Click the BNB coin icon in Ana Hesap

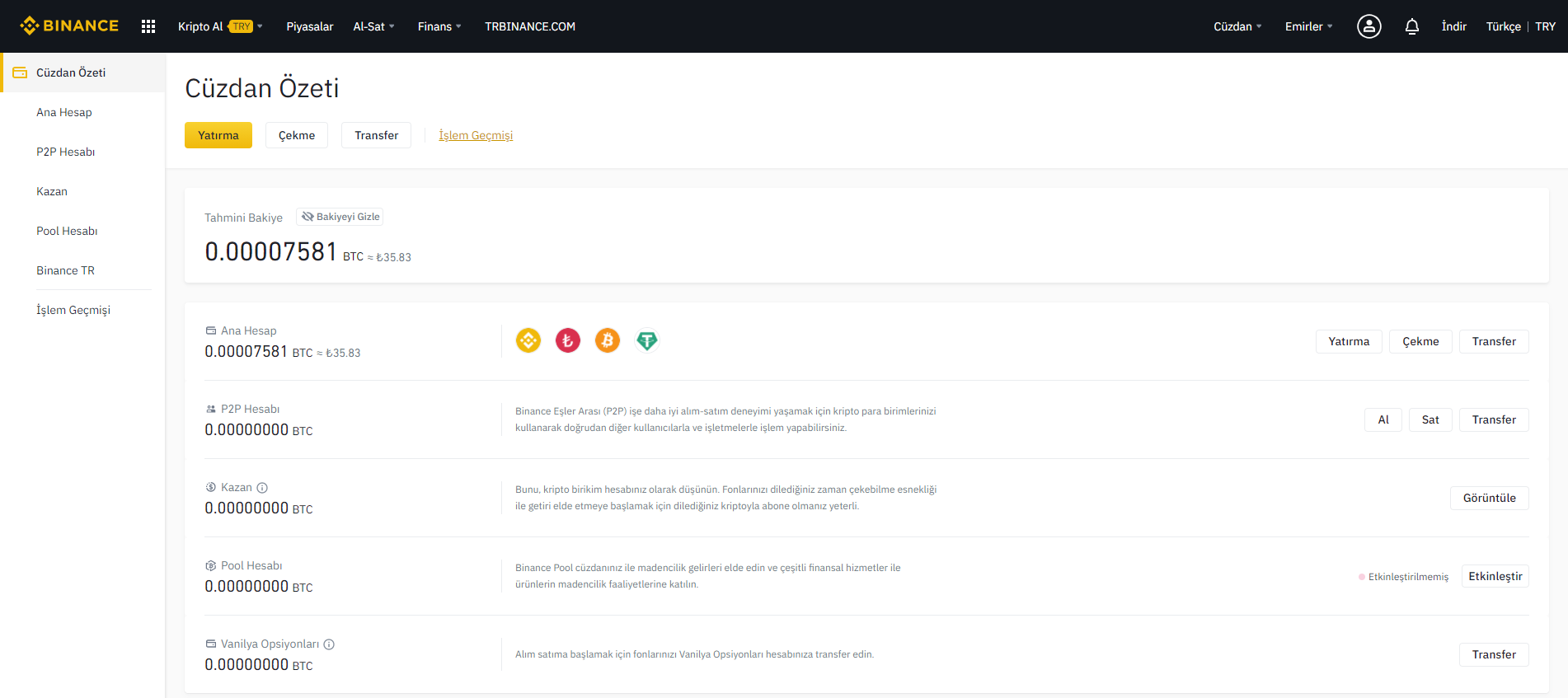(x=528, y=340)
